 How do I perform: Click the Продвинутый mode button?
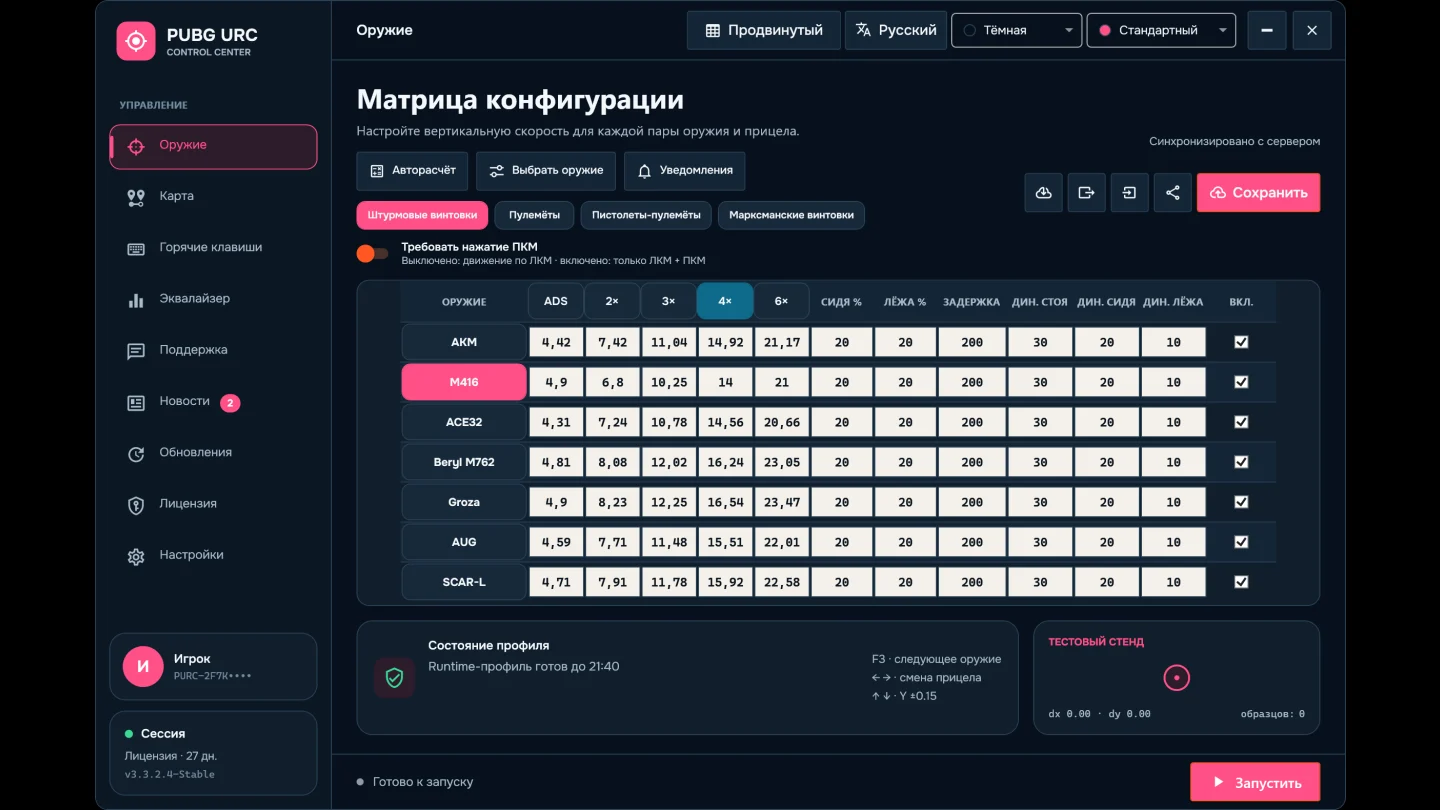(x=763, y=30)
